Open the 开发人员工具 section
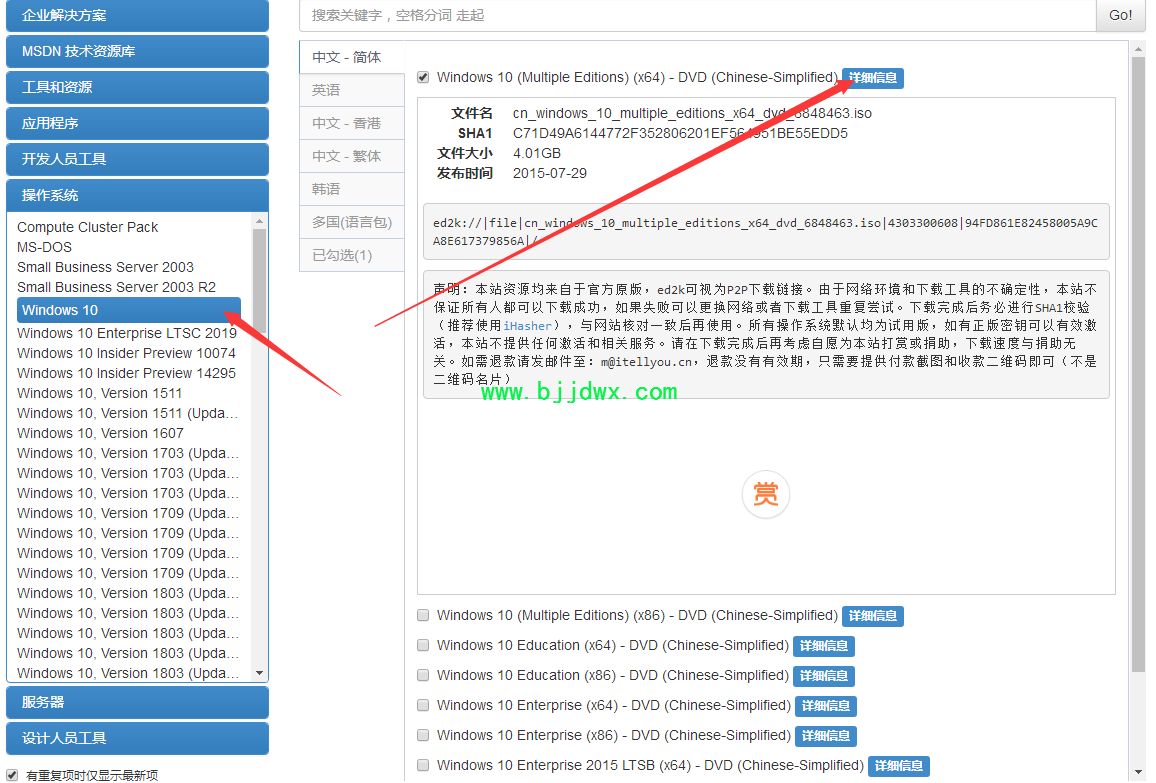Image resolution: width=1156 pixels, height=783 pixels. 137,159
